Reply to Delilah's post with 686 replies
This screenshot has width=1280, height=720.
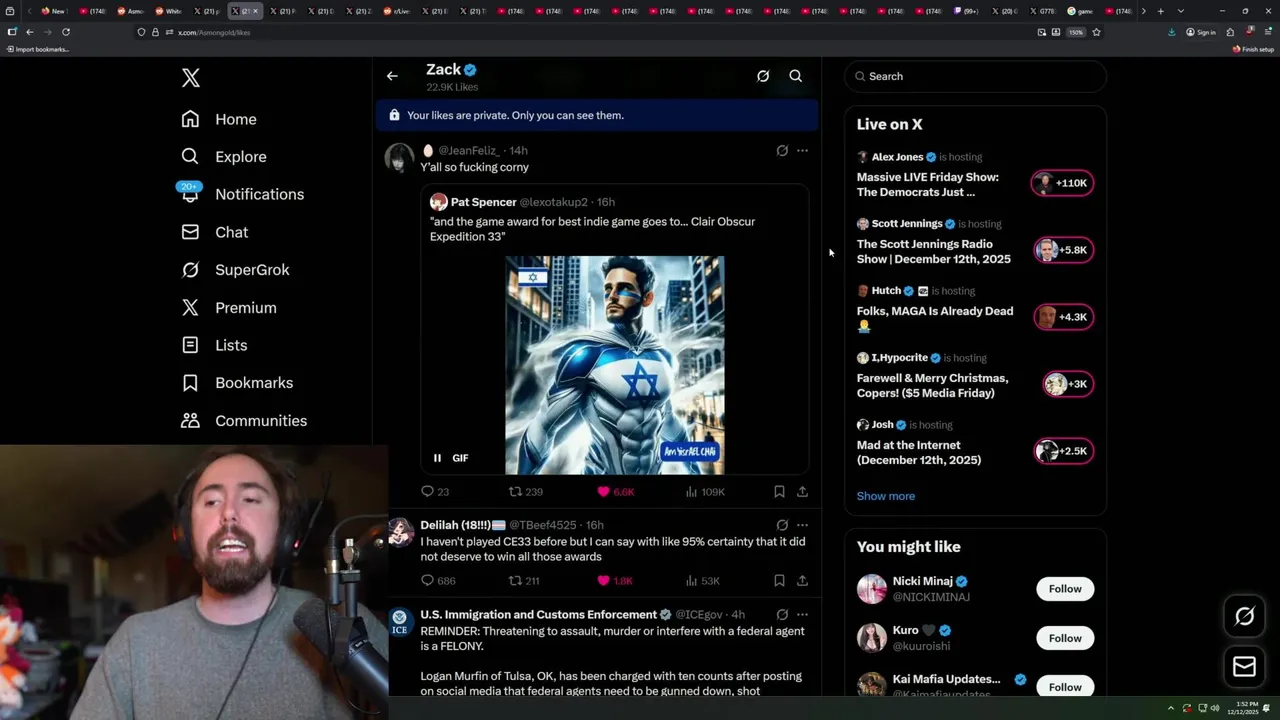(438, 581)
